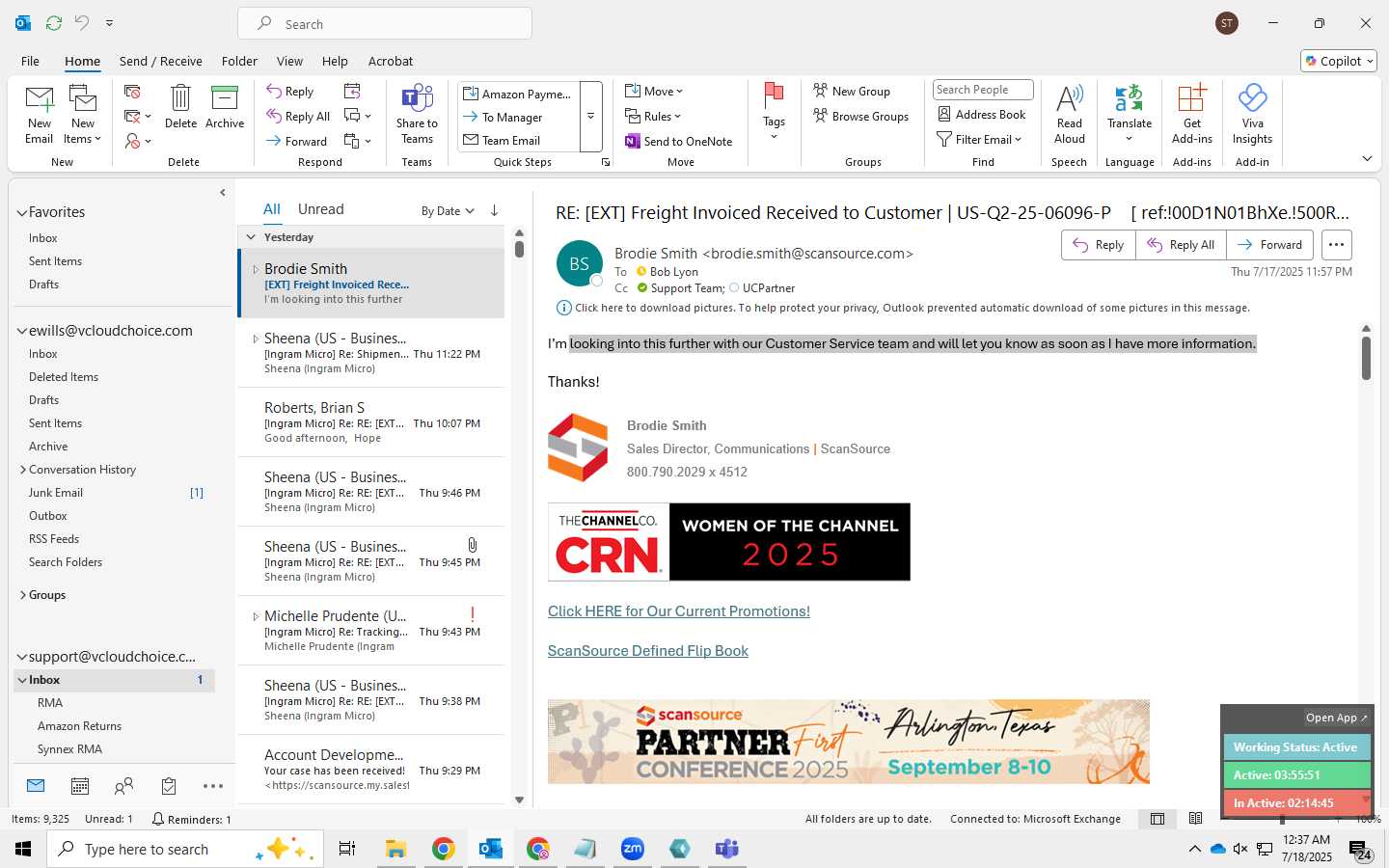Collapse the ribbon with chevron

tap(1367, 159)
